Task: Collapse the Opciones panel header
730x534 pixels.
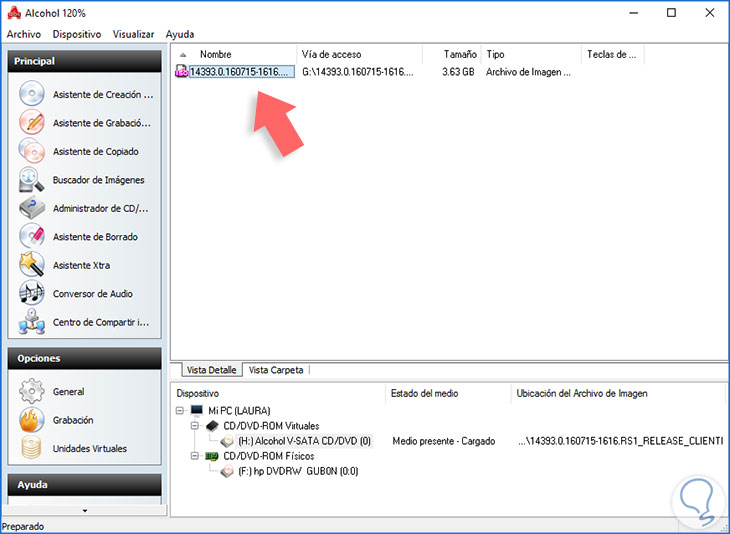Action: [84, 358]
